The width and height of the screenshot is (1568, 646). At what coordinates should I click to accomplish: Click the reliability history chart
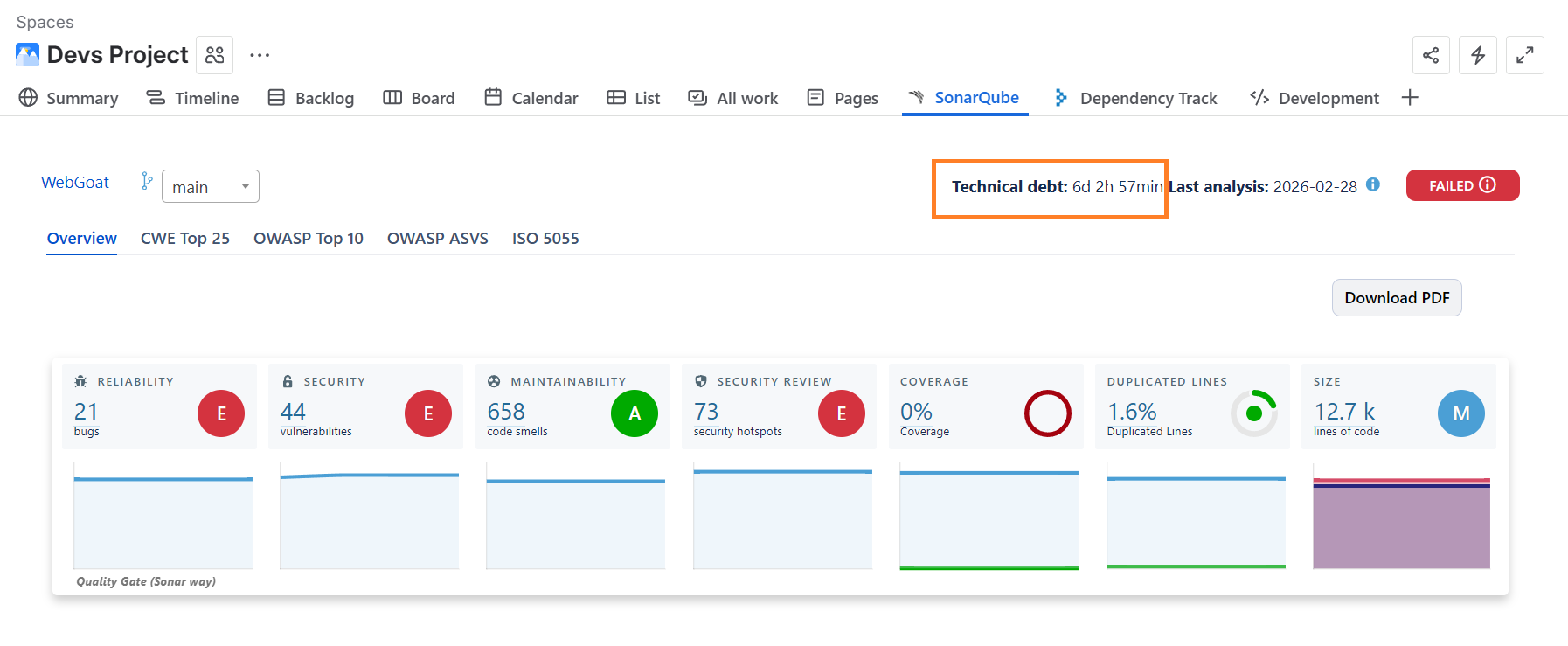(x=163, y=517)
